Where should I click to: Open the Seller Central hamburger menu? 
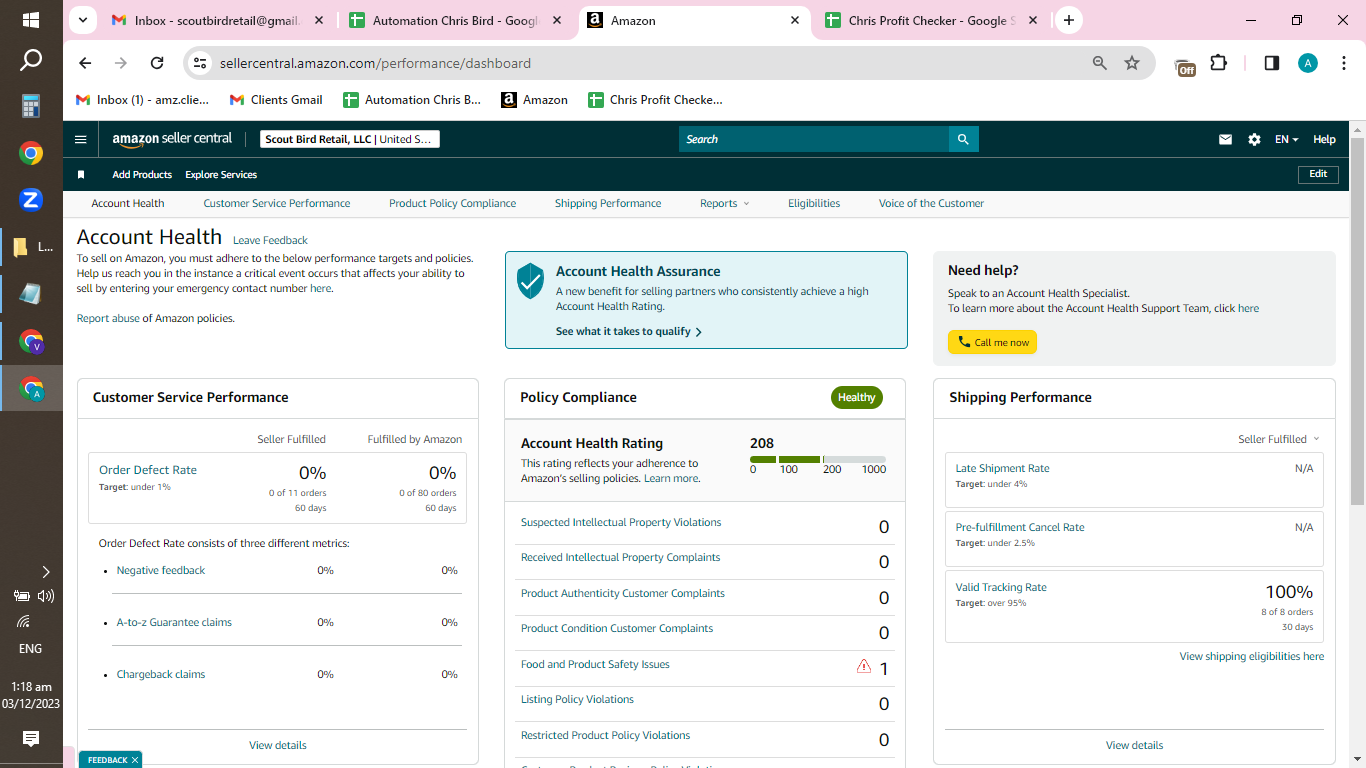pos(81,139)
